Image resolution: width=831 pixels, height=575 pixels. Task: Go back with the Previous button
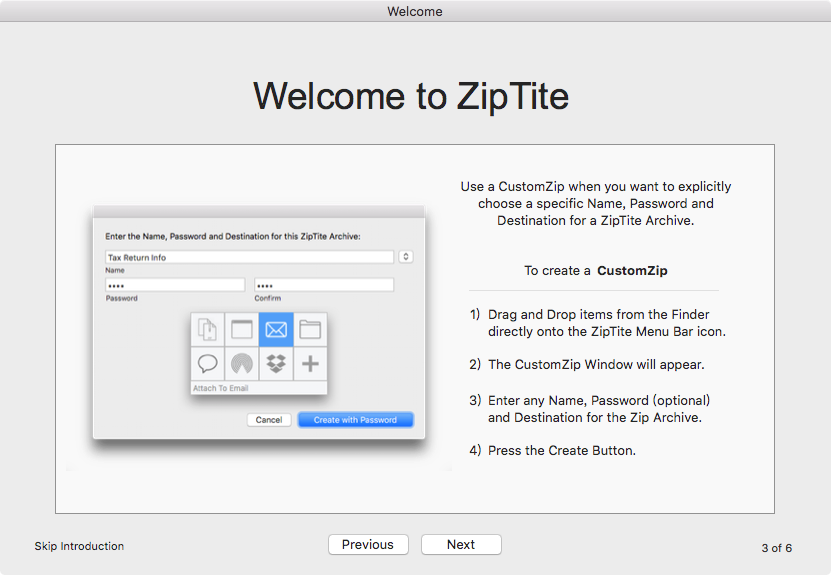[368, 544]
